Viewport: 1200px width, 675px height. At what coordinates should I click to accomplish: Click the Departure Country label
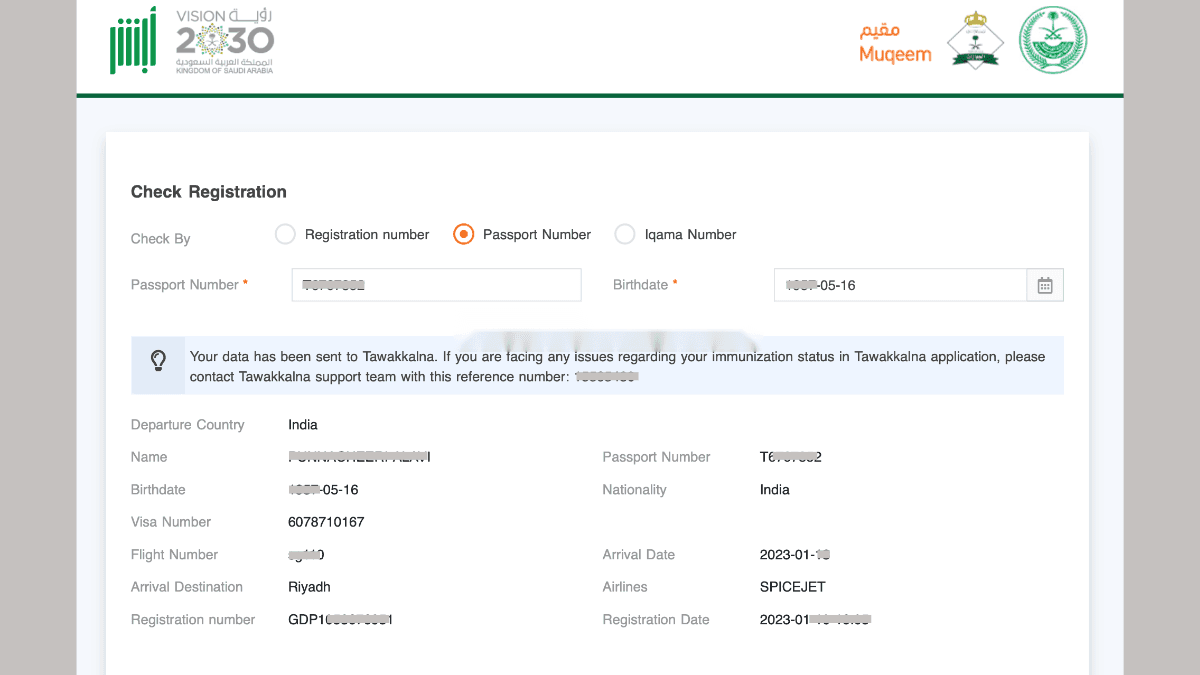188,425
